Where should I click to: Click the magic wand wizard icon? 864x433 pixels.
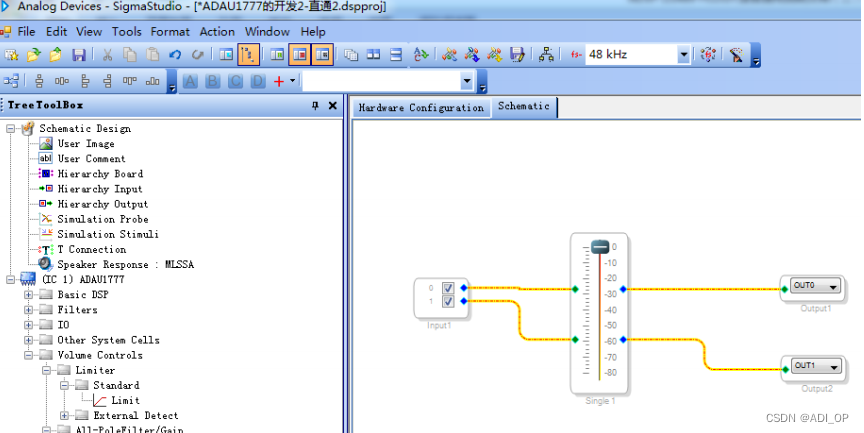pos(736,55)
